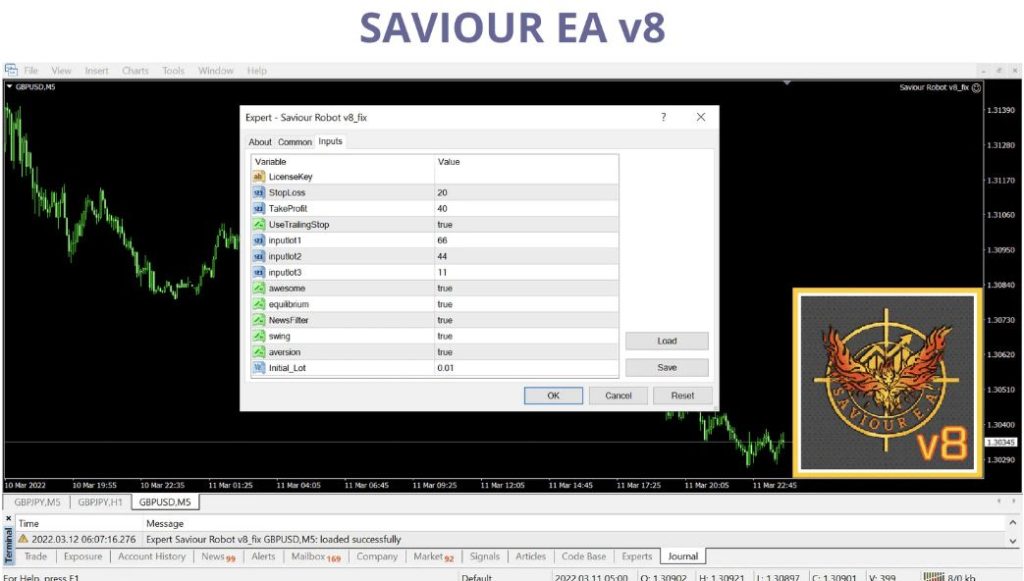1024x581 pixels.
Task: Click the Load button
Action: pos(666,341)
